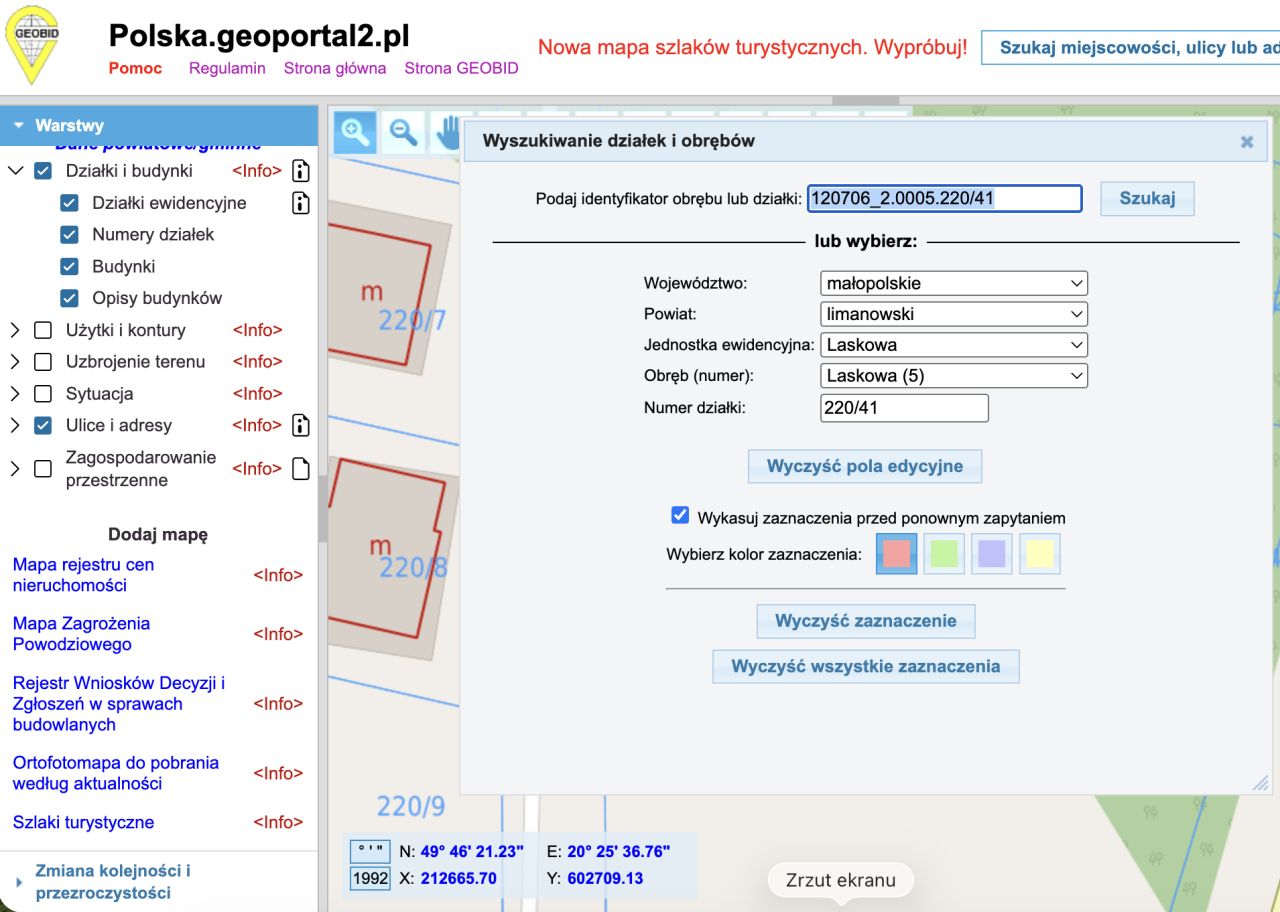
Task: Toggle the Ulice i adresy layer checkbox
Action: click(43, 425)
